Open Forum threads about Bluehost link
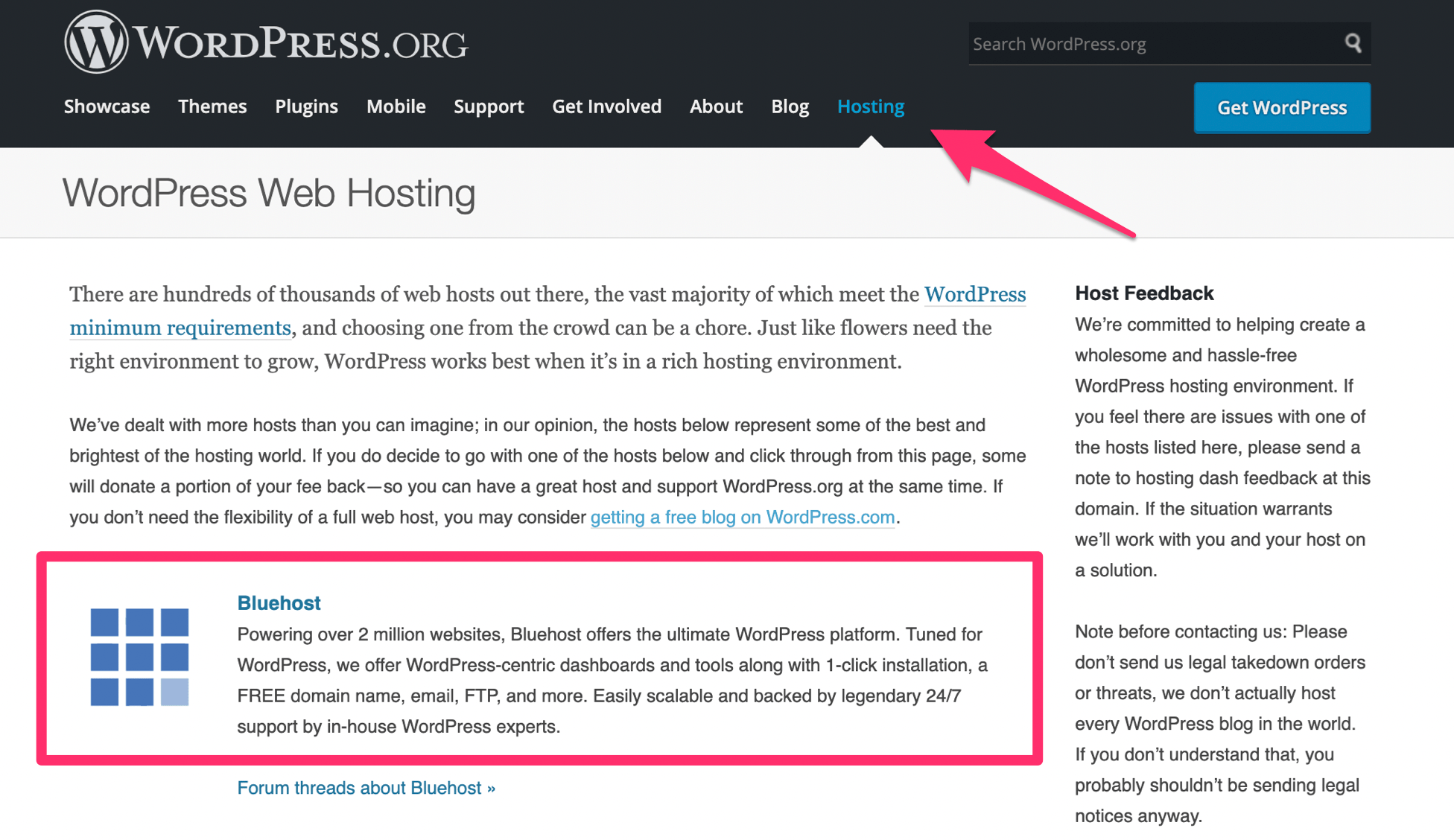 [x=366, y=788]
